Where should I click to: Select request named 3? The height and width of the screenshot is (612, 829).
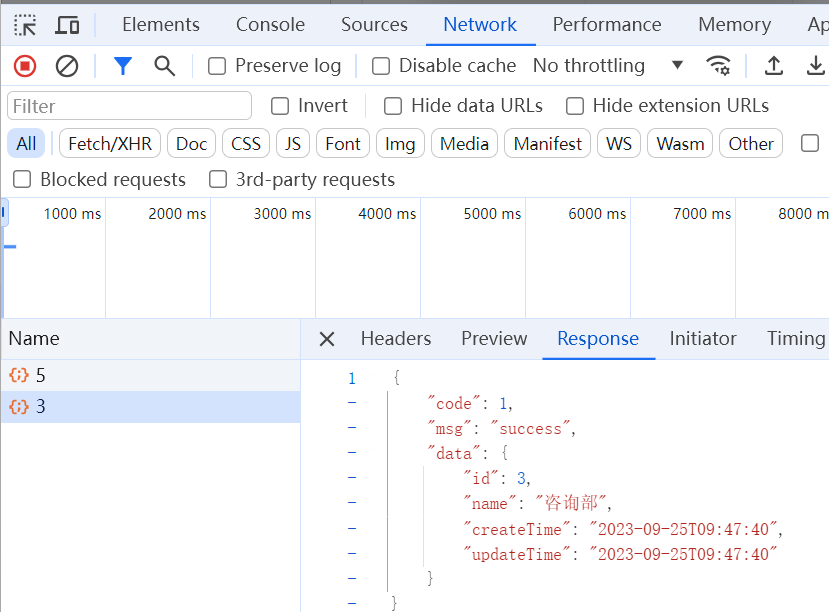coord(151,407)
